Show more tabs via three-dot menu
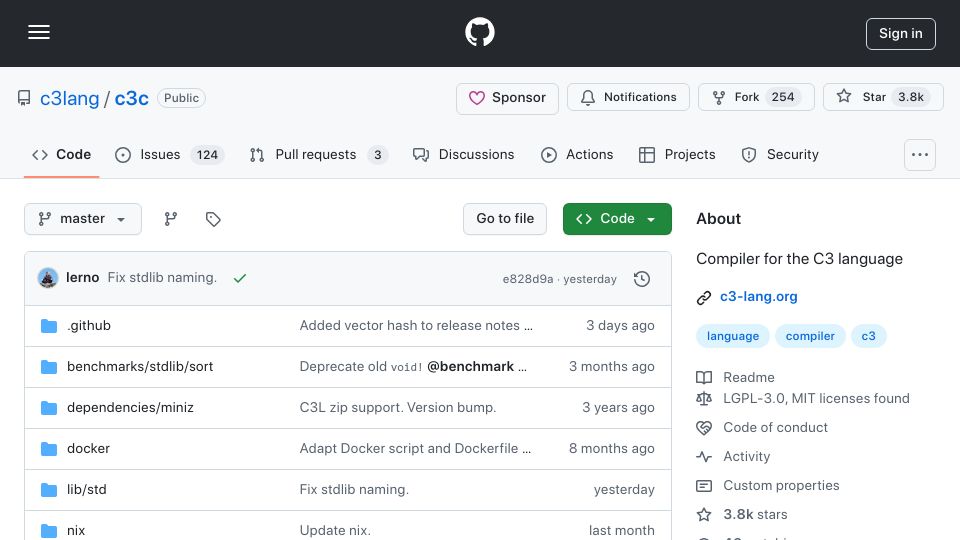Image resolution: width=960 pixels, height=540 pixels. tap(920, 155)
